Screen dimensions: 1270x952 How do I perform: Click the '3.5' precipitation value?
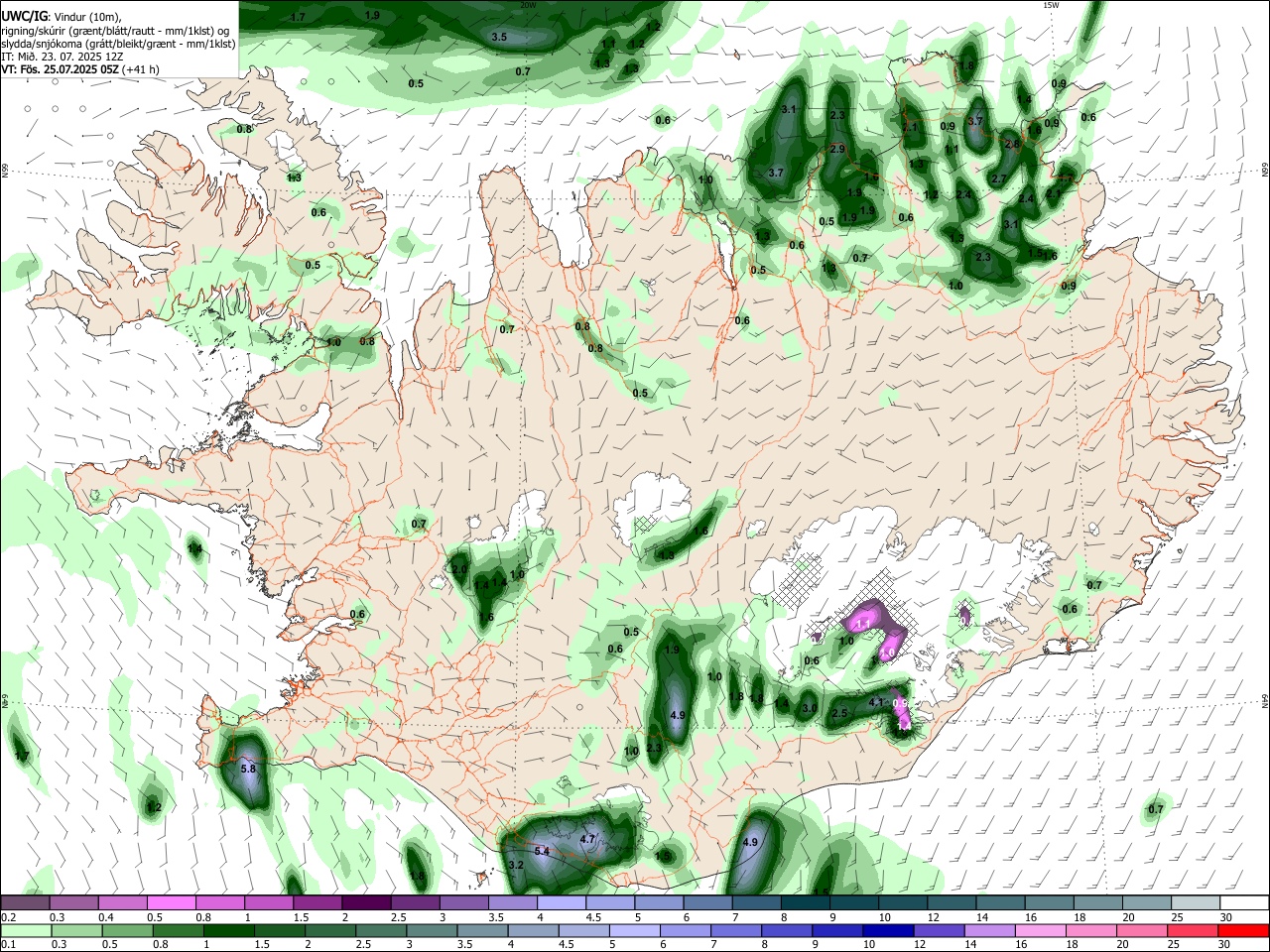click(499, 37)
